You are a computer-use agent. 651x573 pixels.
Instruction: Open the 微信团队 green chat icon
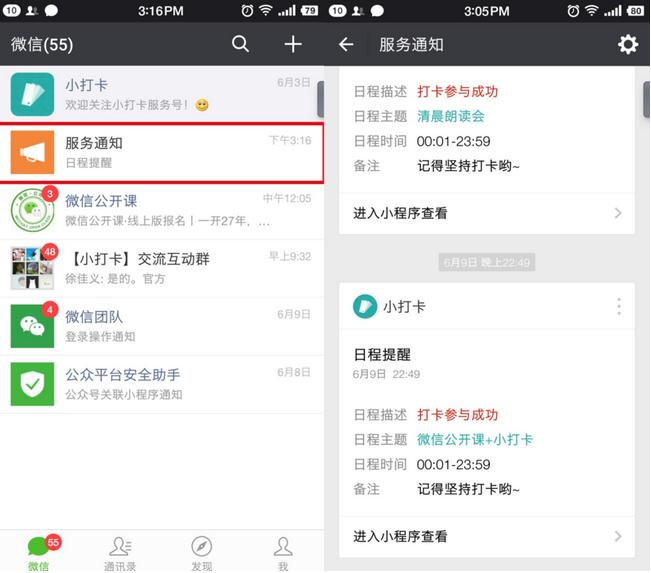point(32,327)
